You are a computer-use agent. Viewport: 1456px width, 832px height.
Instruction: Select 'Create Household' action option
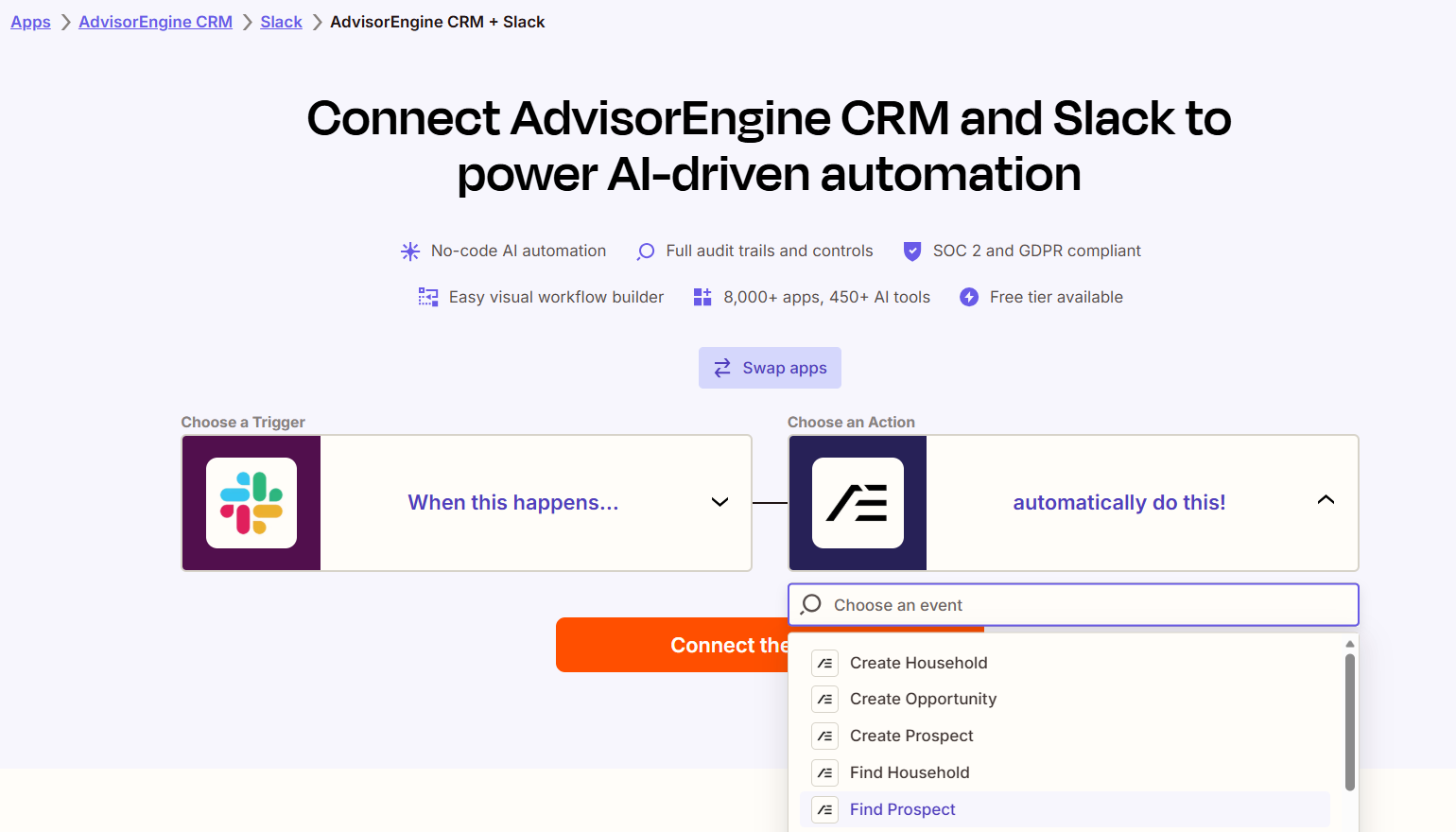(918, 664)
